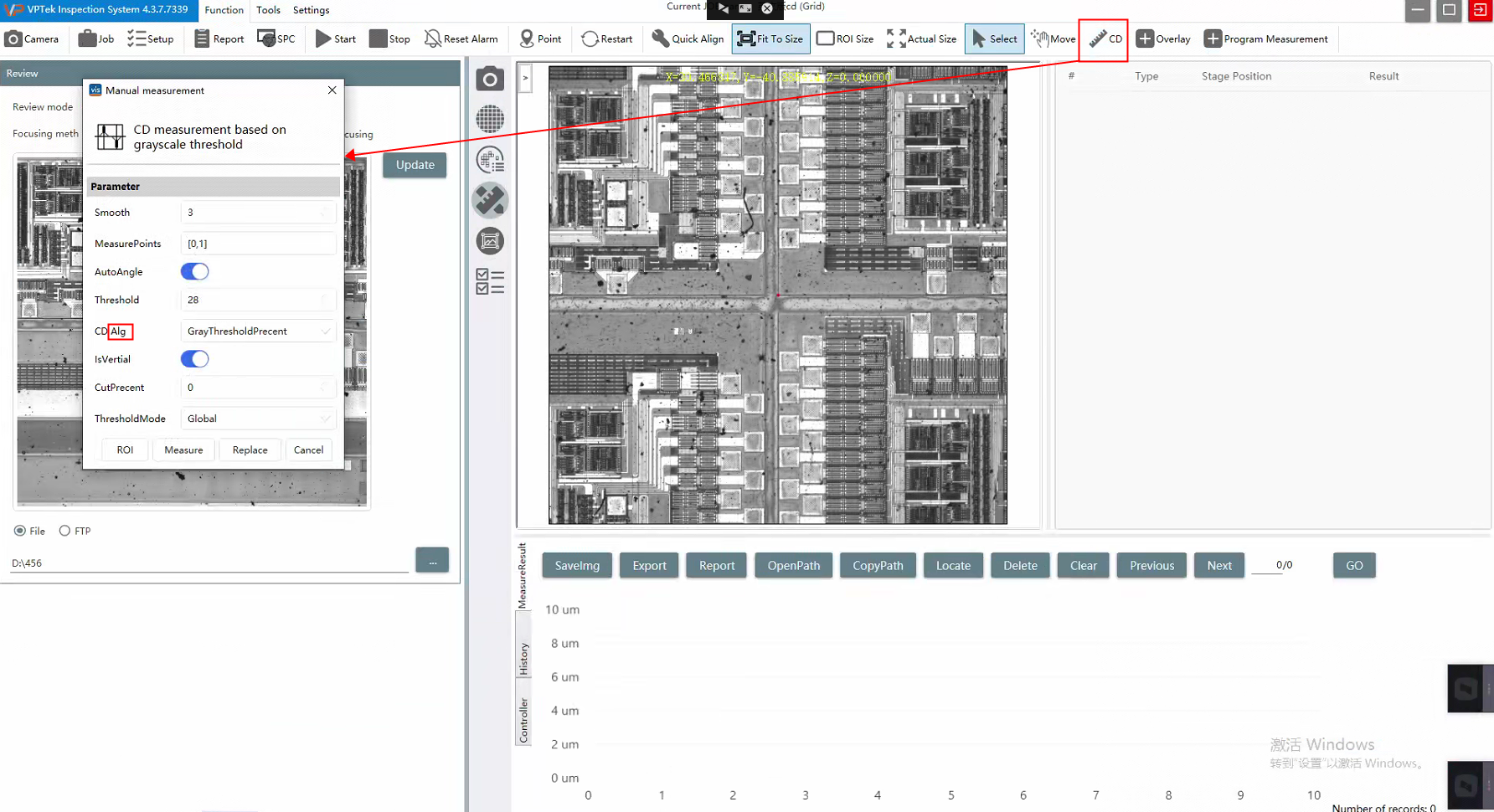Click the satellite-shaped sidebar icon
The width and height of the screenshot is (1494, 812).
tap(490, 200)
